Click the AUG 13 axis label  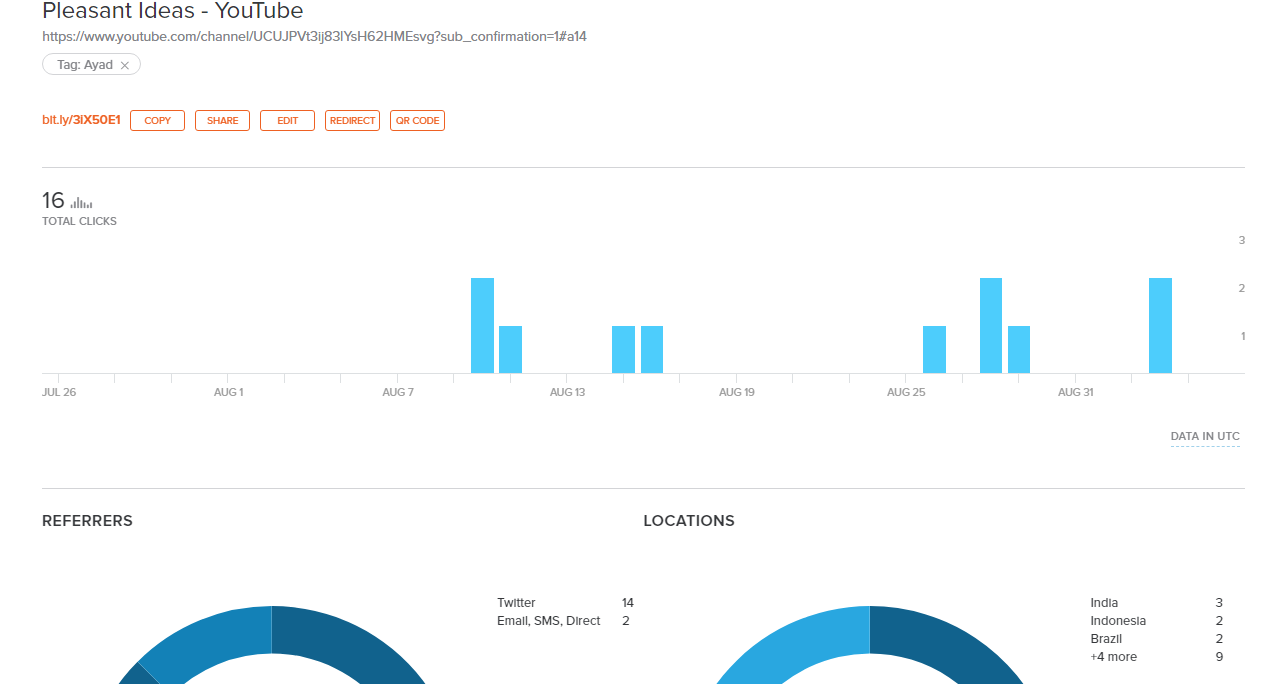tap(567, 392)
